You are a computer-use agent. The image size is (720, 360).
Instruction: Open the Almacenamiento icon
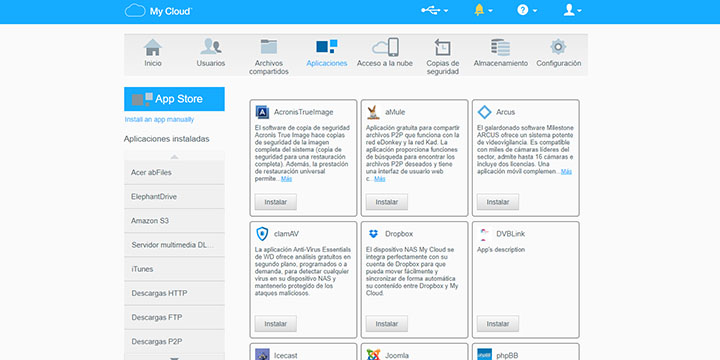pyautogui.click(x=501, y=47)
